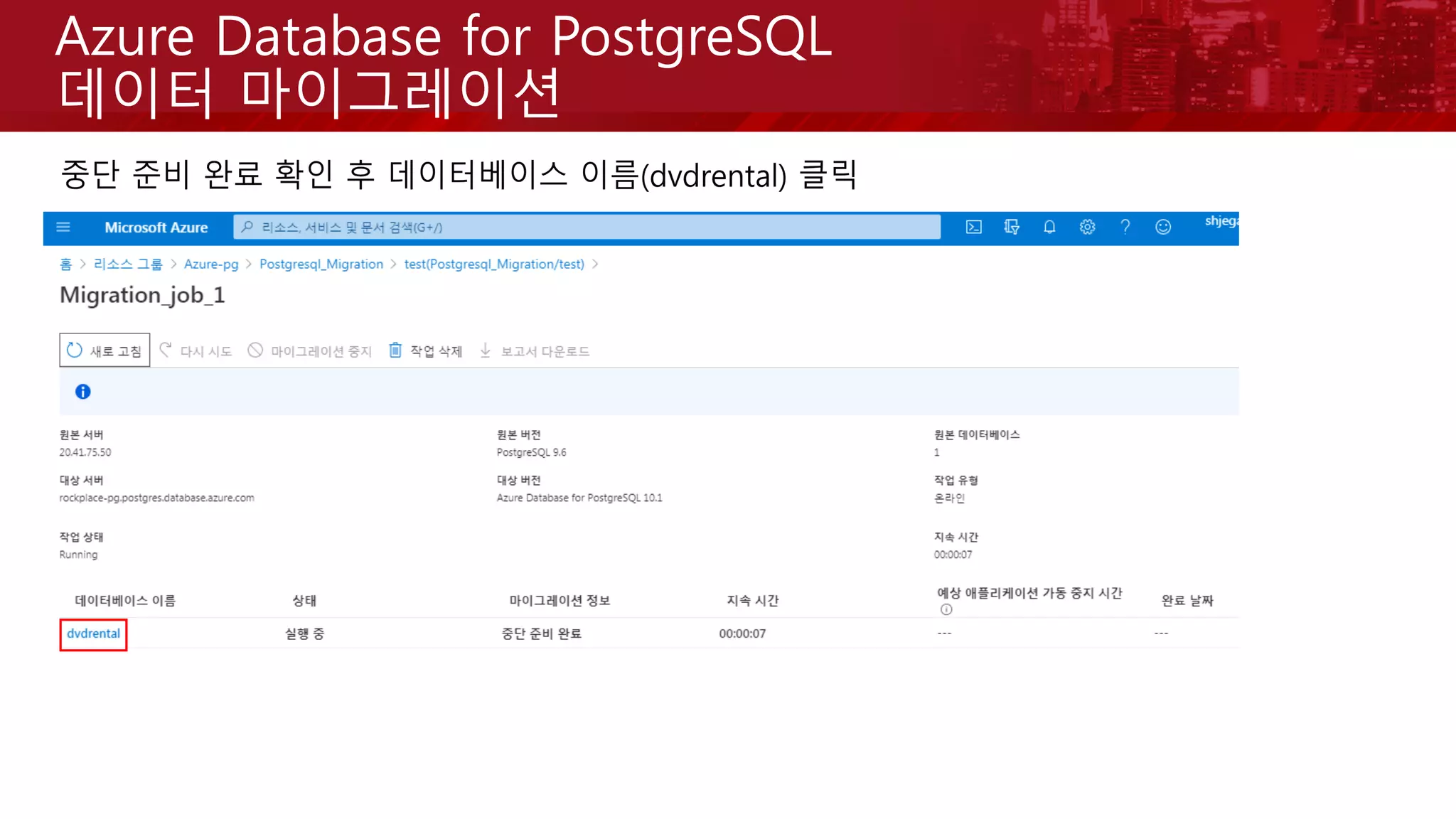Open the Azure portal hamburger menu

click(63, 227)
